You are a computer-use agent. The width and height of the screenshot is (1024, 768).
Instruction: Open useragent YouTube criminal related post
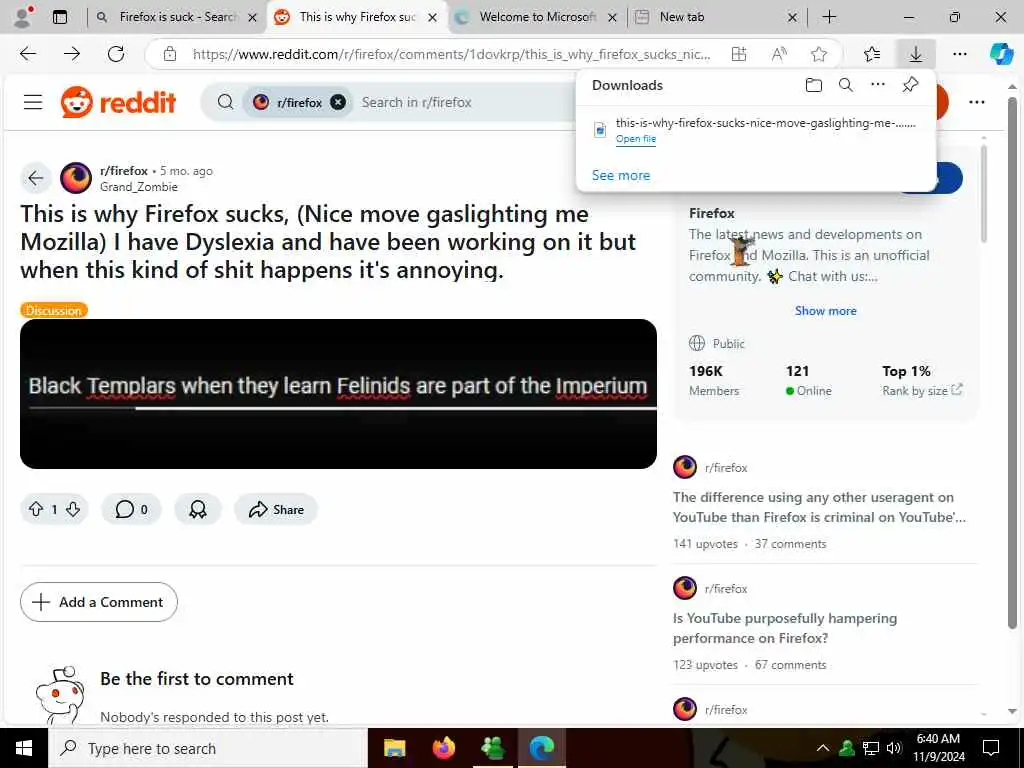point(819,507)
